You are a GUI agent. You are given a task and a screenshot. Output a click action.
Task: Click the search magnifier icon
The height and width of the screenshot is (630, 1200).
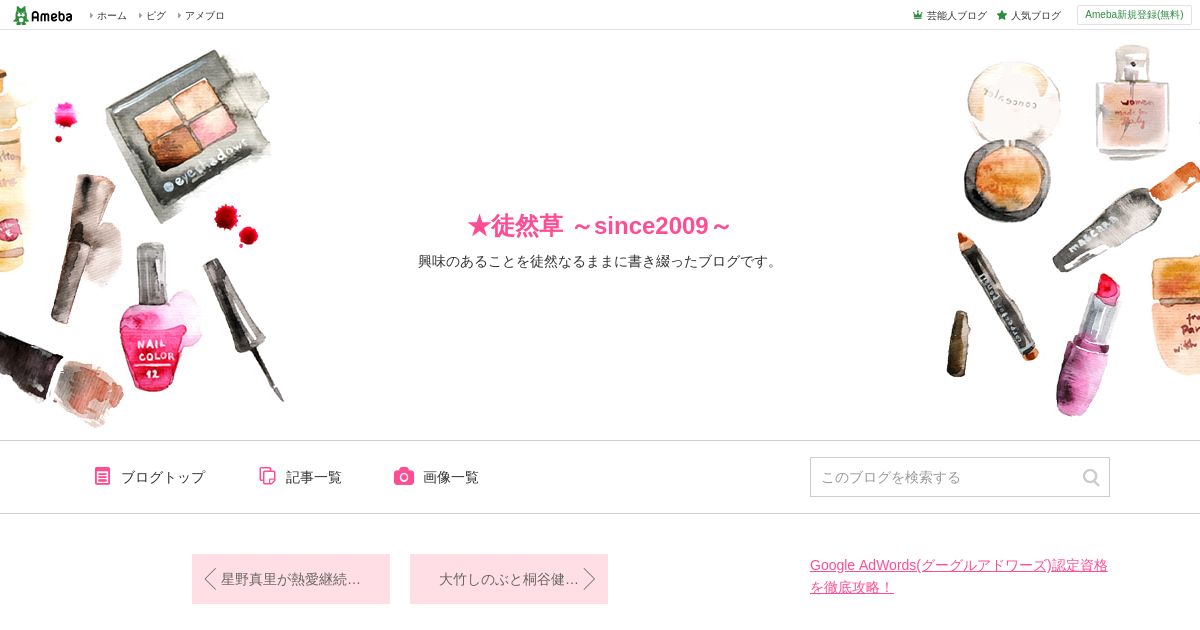coord(1091,477)
